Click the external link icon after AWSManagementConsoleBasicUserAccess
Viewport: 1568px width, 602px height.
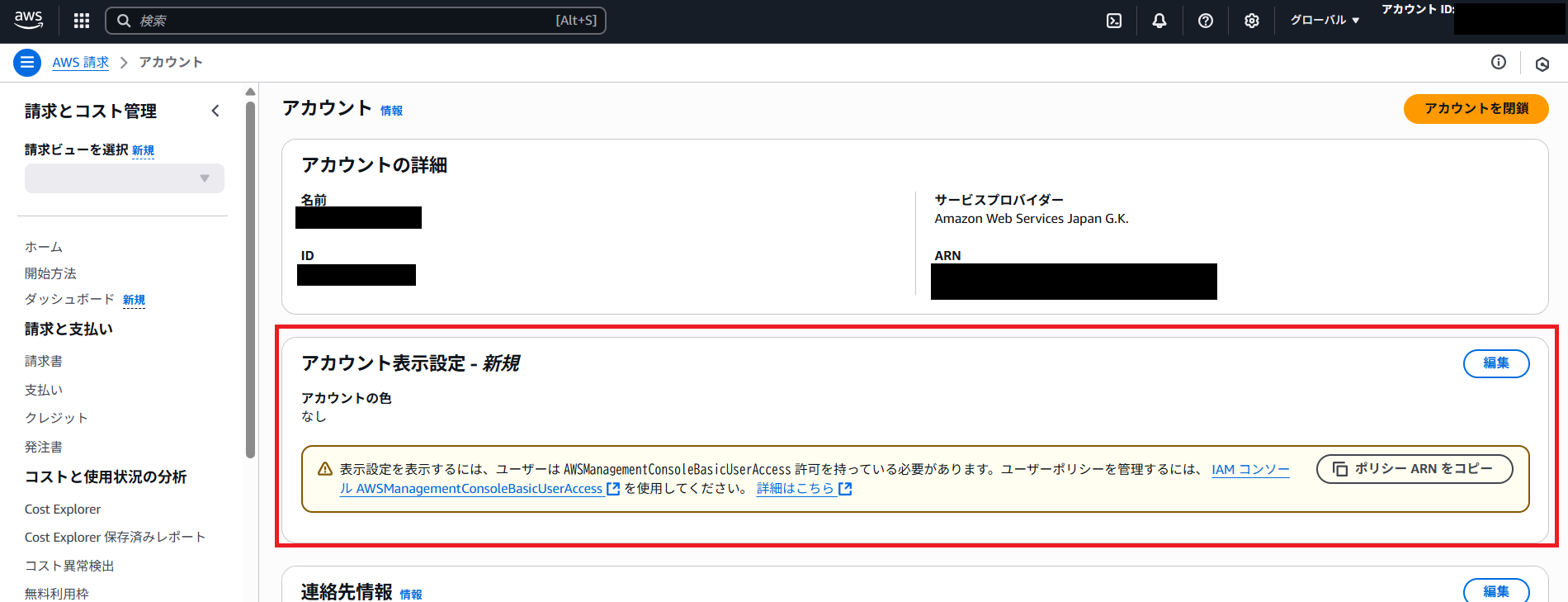coord(613,489)
